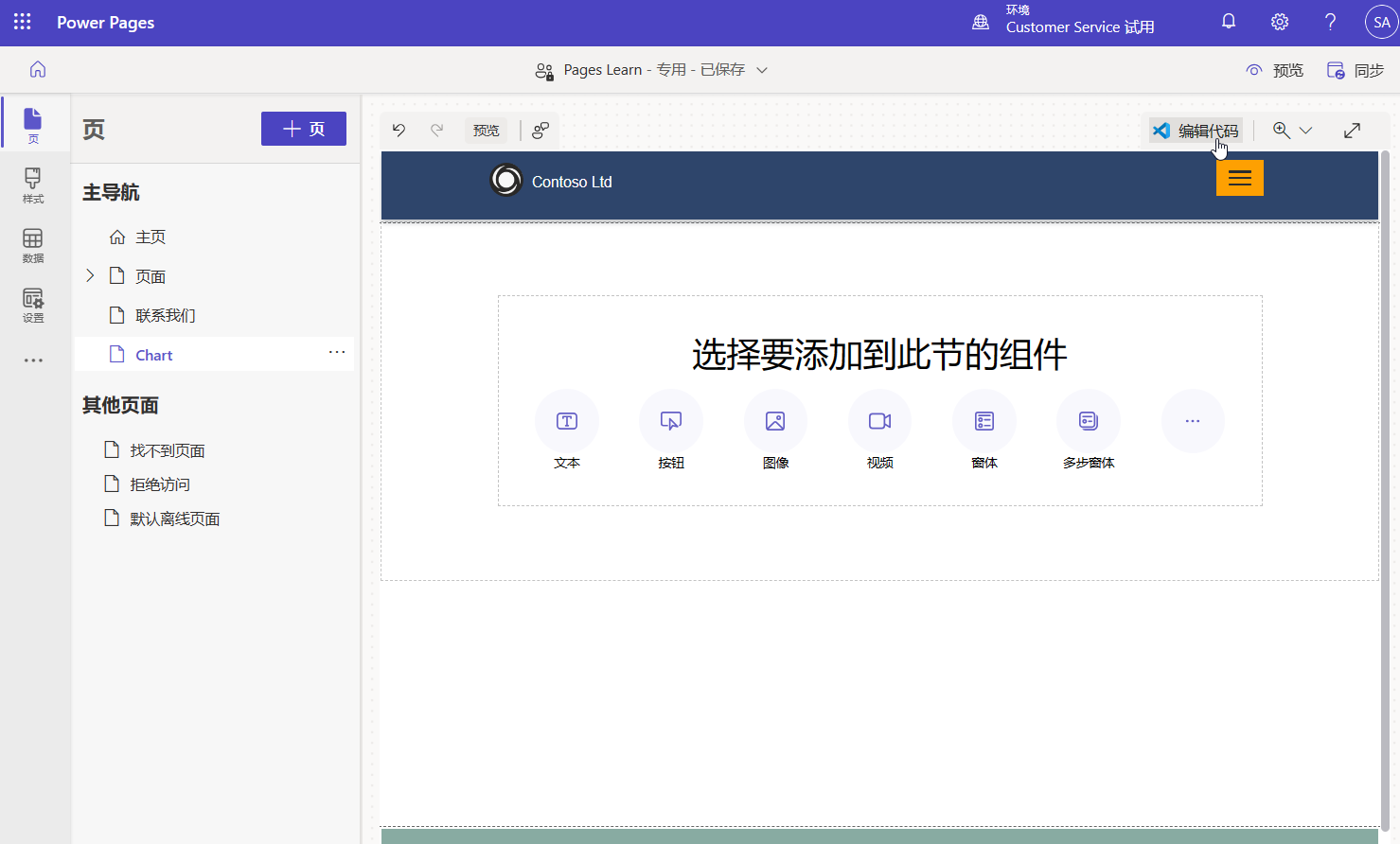Add a Multistep form (多步窗体) component

coord(1089,421)
